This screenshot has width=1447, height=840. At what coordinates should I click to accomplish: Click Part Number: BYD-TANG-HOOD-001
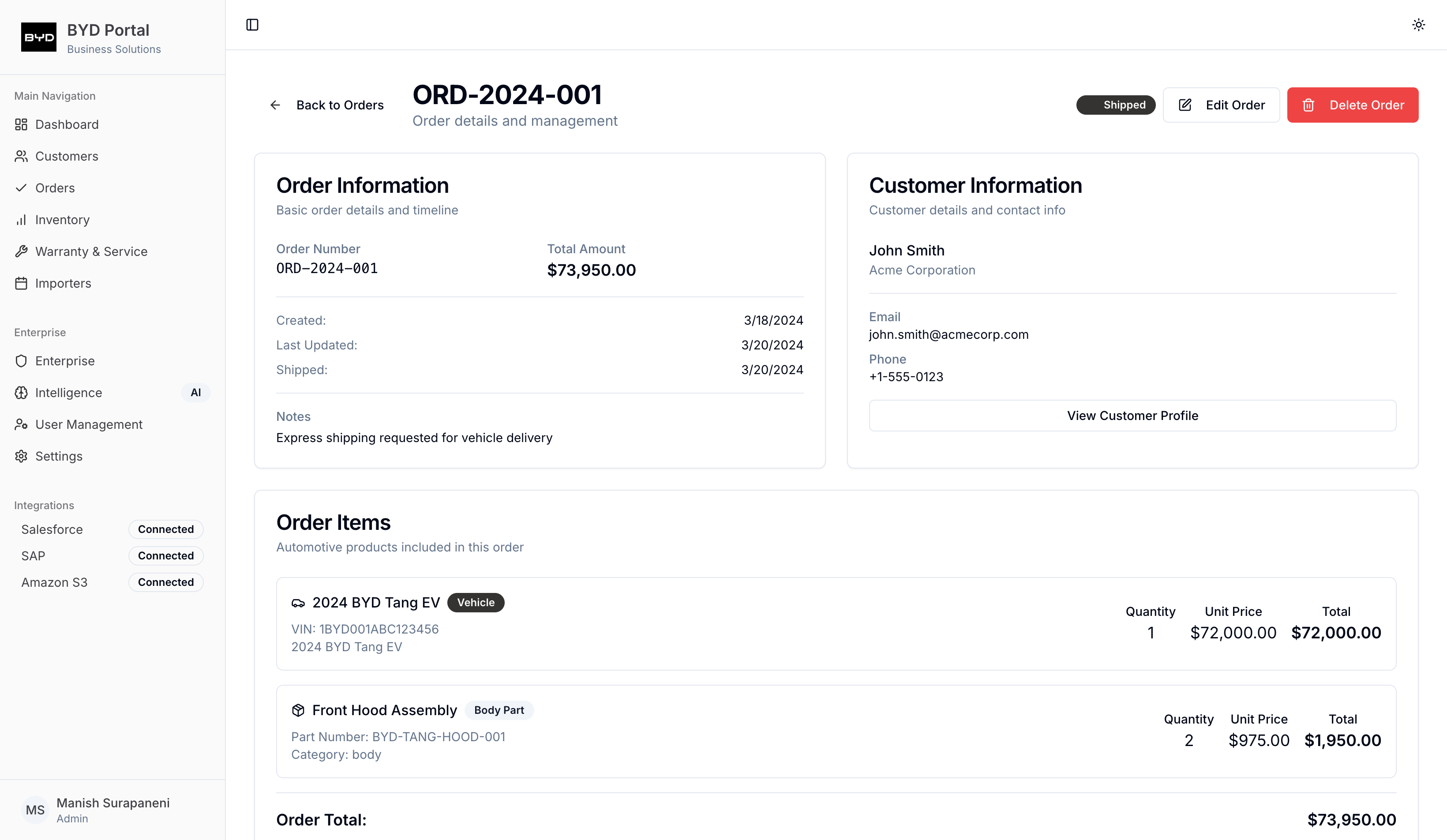[398, 737]
